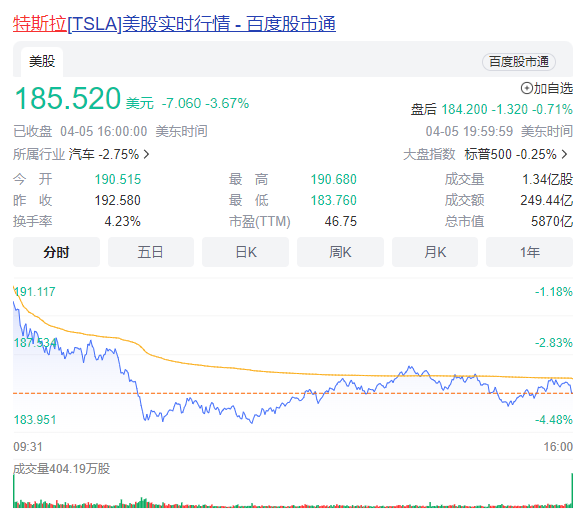
Task: Click the 昨收 value 192.580
Action: [x=117, y=200]
